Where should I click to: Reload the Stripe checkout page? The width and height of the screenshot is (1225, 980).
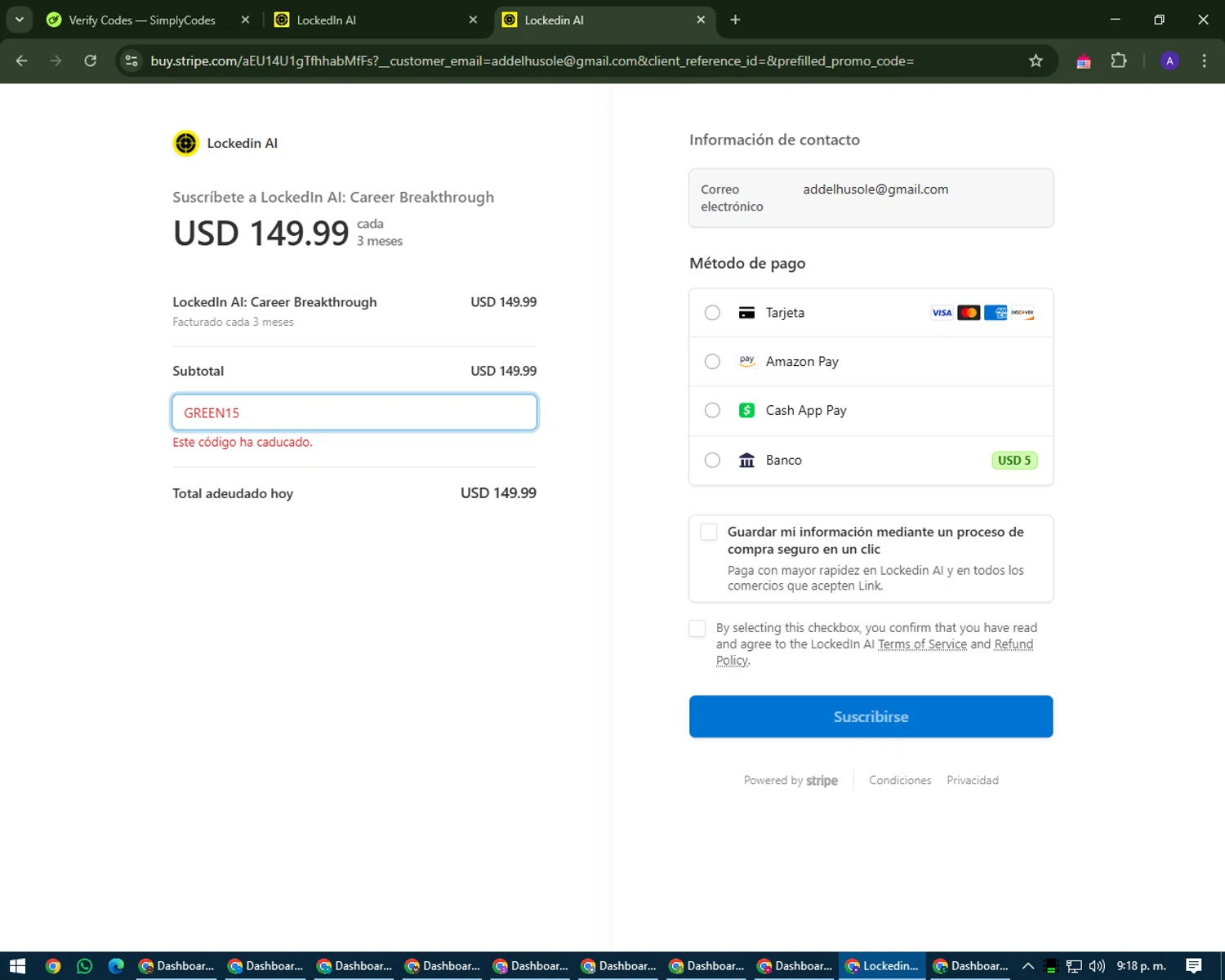tap(91, 60)
